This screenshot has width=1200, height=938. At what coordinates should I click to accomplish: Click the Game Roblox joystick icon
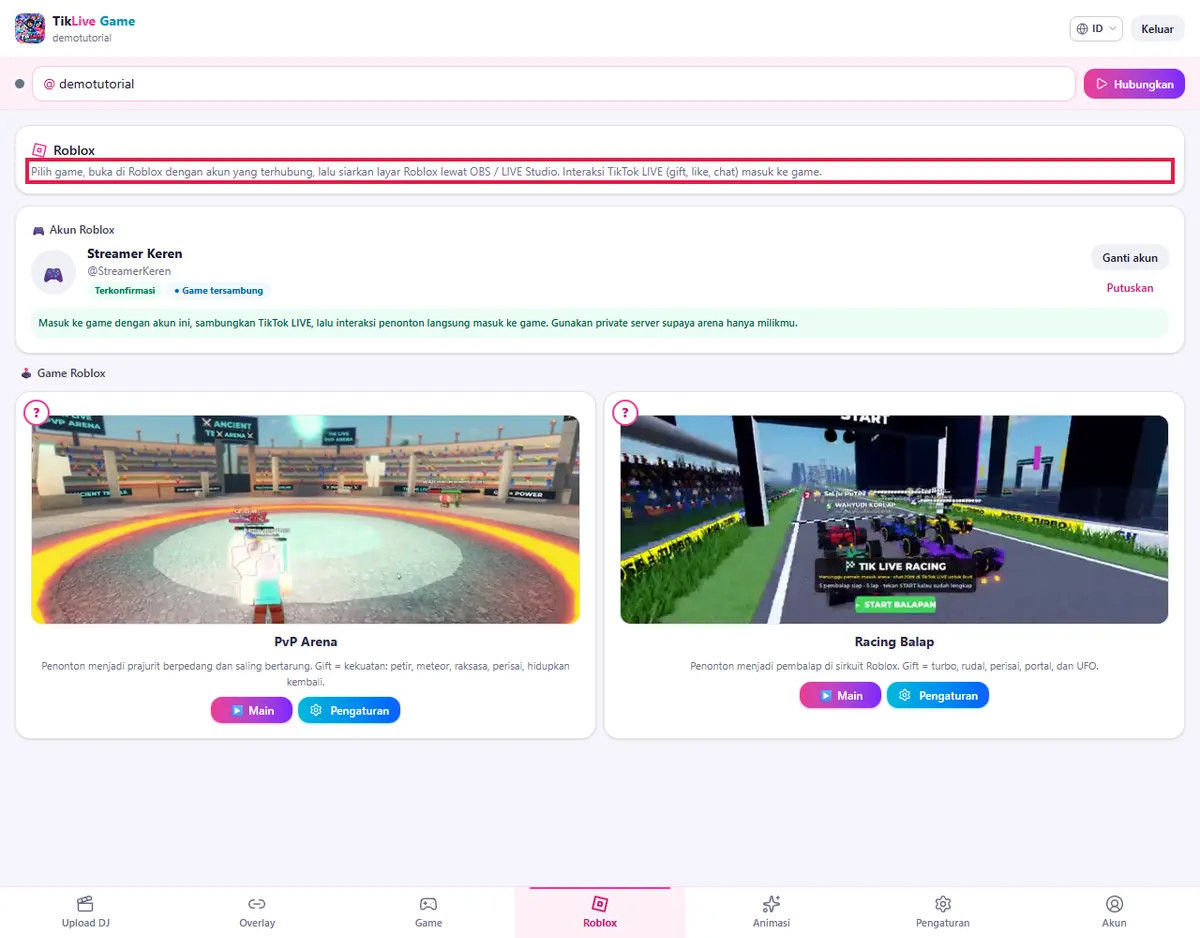(26, 373)
